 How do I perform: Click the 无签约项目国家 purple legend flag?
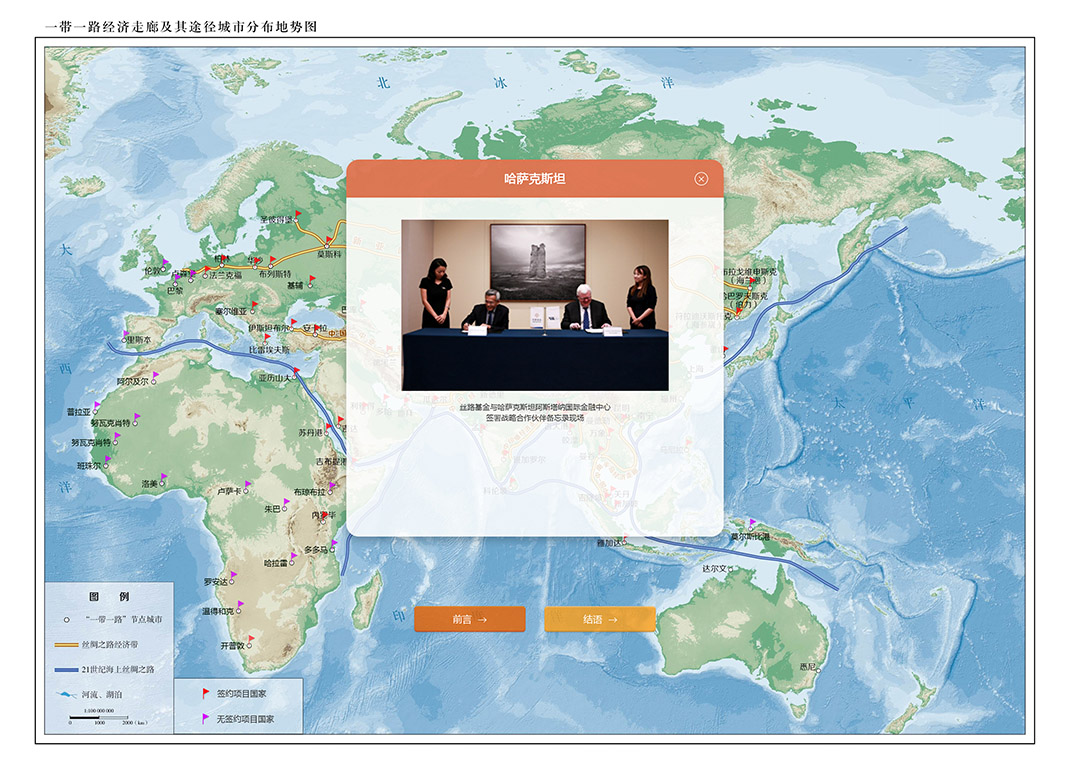point(206,718)
